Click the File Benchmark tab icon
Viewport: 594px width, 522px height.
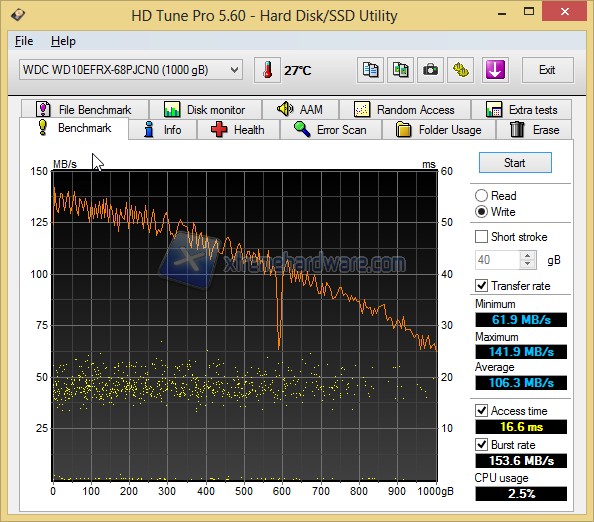click(x=43, y=109)
